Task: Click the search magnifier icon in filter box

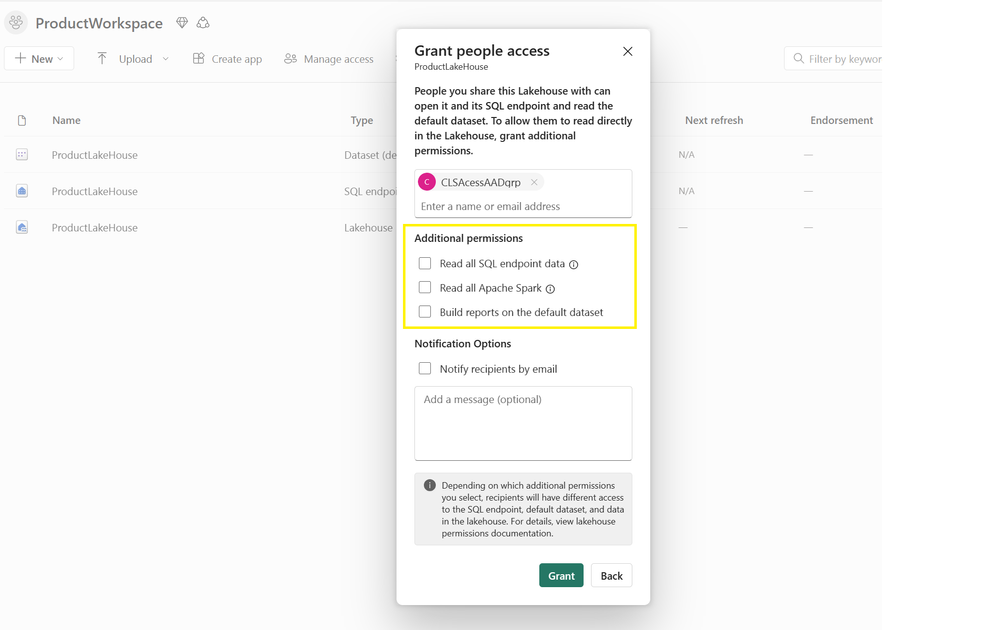Action: pyautogui.click(x=798, y=59)
